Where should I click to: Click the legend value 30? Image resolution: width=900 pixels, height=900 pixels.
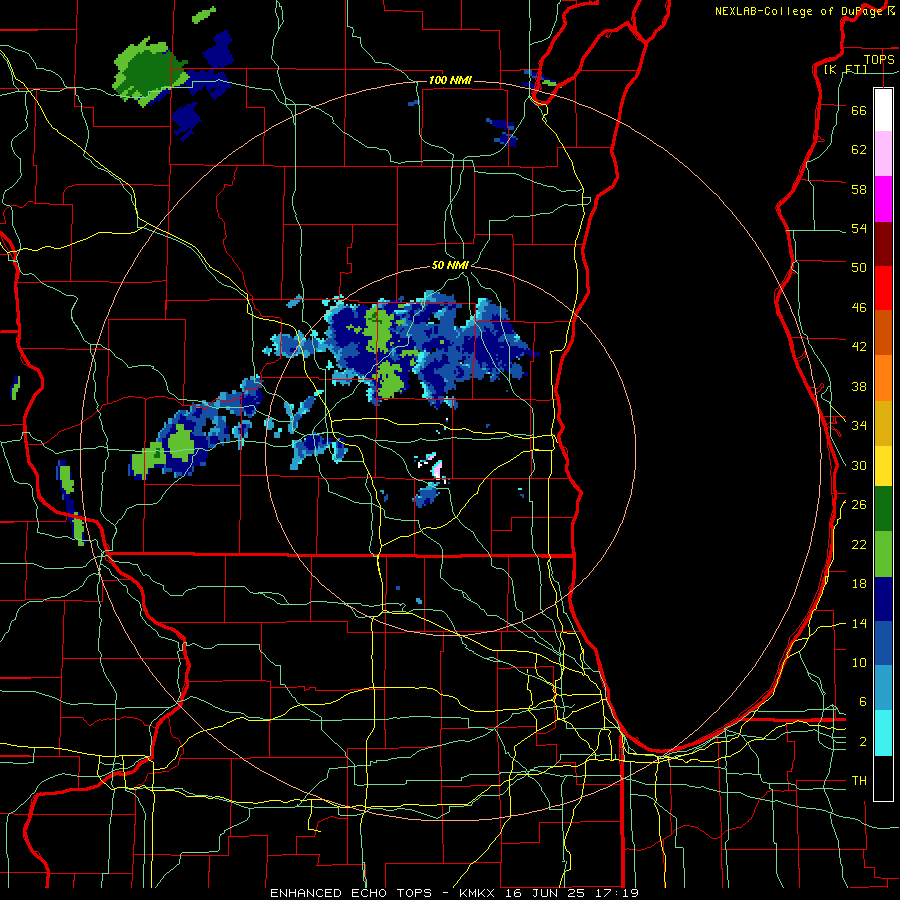click(859, 465)
